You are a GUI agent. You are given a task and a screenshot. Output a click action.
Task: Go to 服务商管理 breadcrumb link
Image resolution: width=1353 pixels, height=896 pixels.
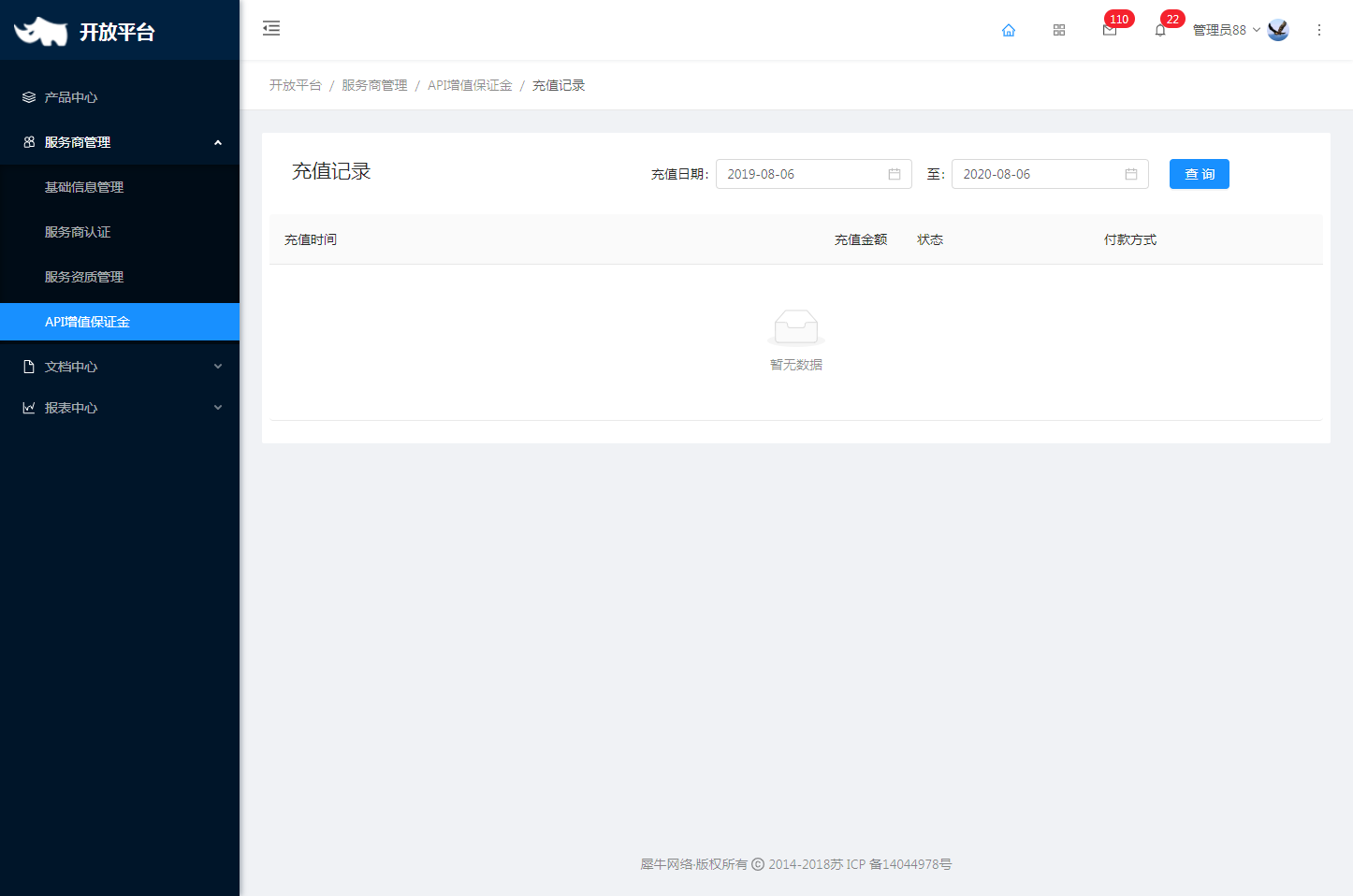(x=374, y=85)
